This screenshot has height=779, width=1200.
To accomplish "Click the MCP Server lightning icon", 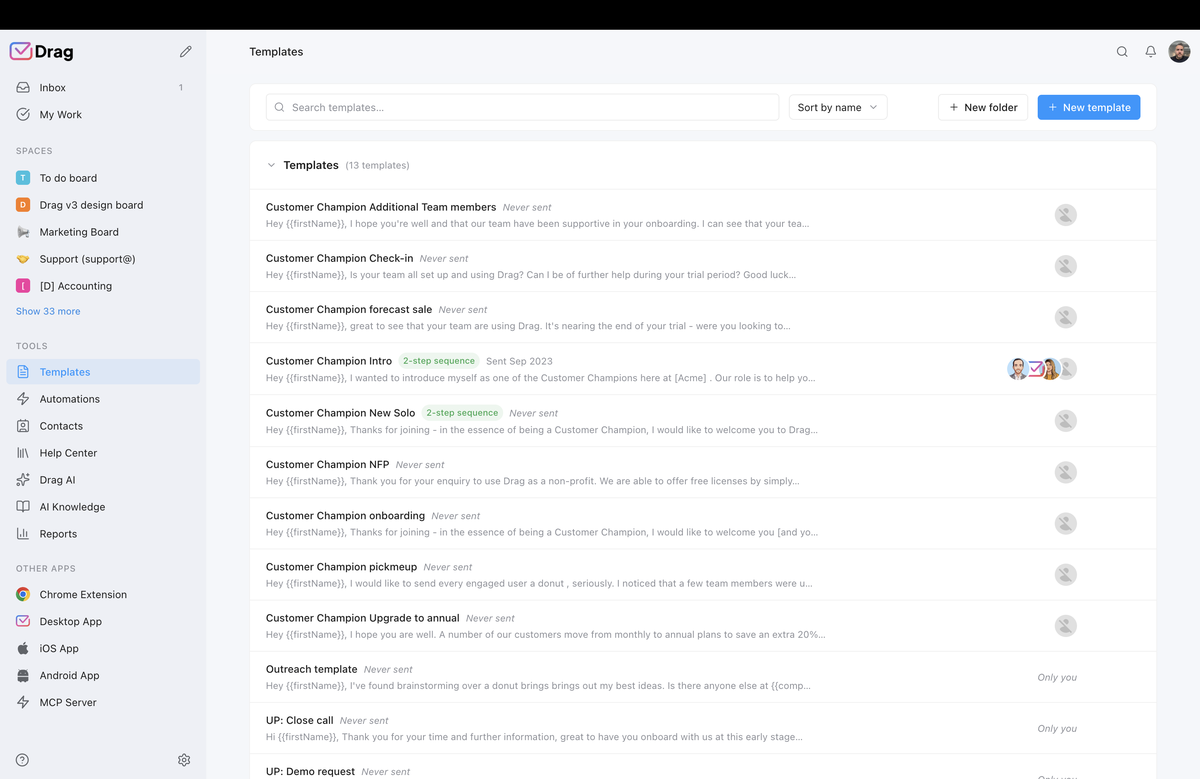I will click(x=23, y=702).
